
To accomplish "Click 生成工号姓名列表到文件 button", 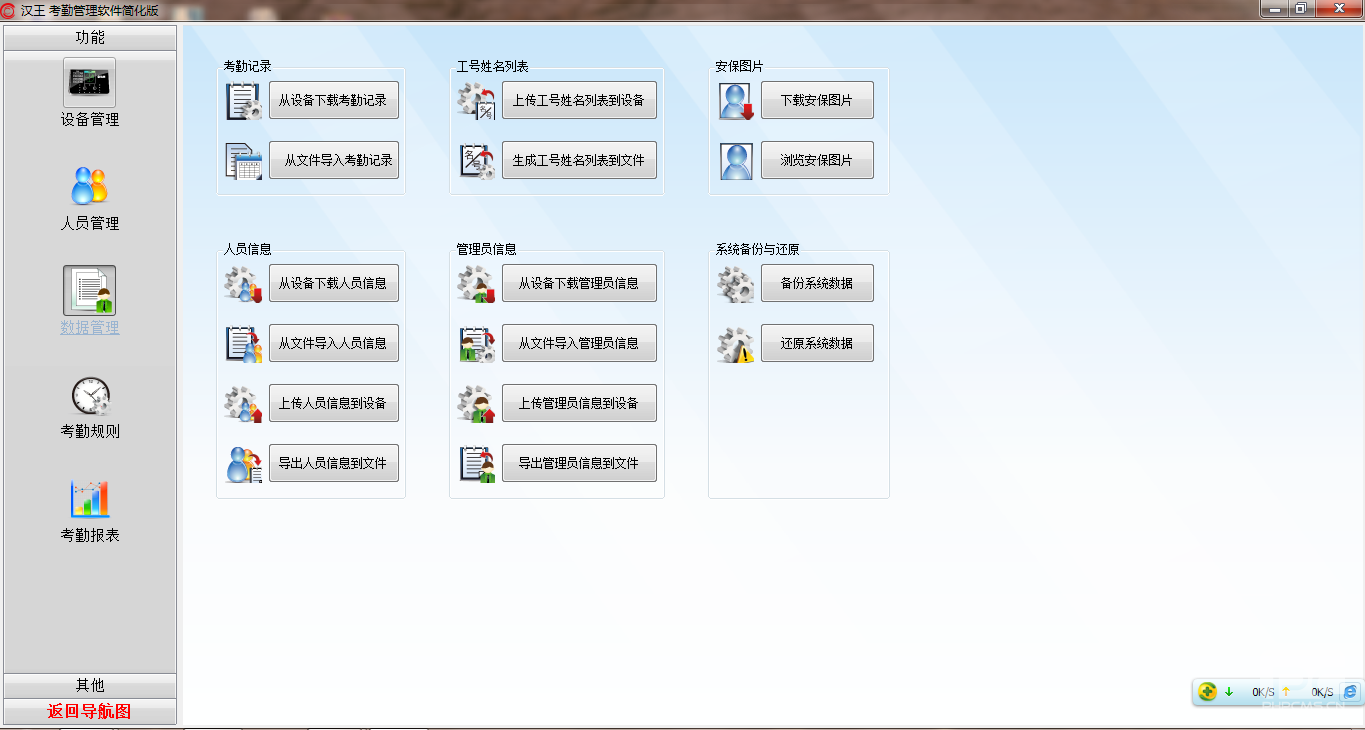I will click(x=579, y=160).
